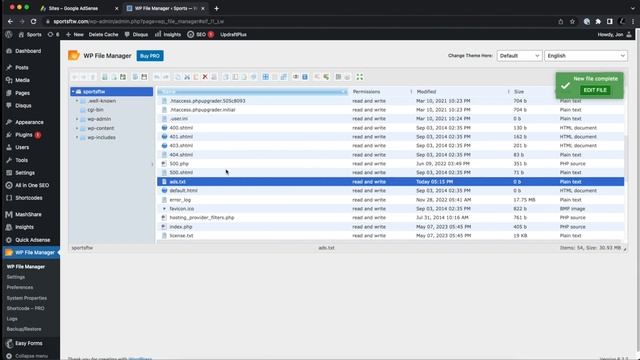Select the error_log file row
Viewport: 640px width, 360px height.
coord(391,200)
